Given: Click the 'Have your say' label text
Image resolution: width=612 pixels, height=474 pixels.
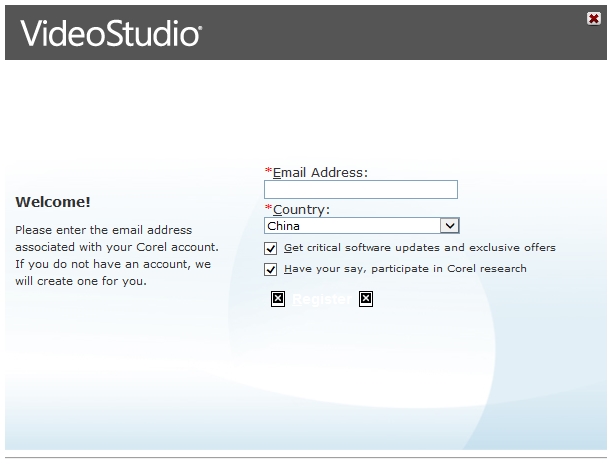Looking at the screenshot, I should coord(405,269).
